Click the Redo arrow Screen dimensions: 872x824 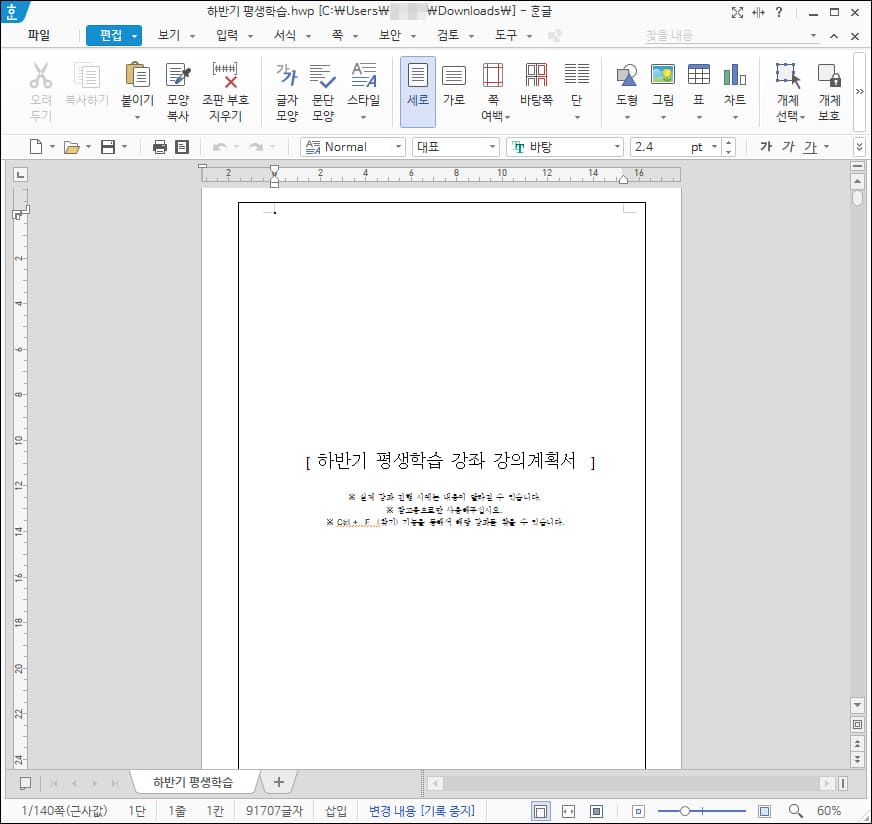(x=256, y=147)
